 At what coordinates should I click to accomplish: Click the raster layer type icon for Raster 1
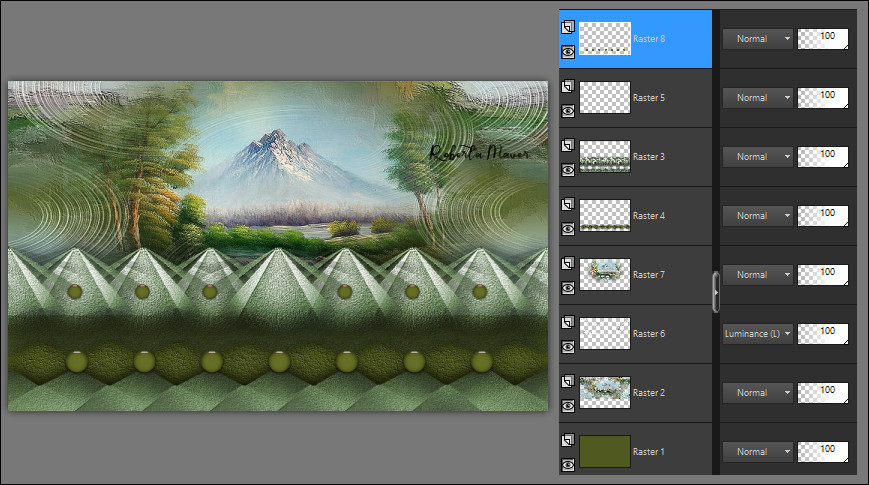pos(568,440)
